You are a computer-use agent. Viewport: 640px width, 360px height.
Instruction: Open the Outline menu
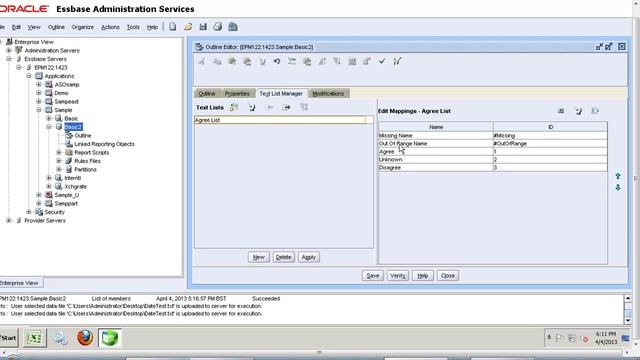pyautogui.click(x=56, y=27)
